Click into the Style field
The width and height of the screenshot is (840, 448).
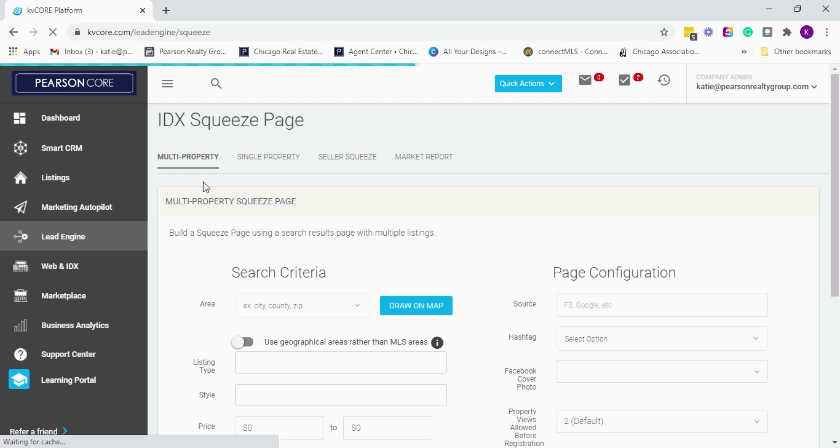tap(341, 395)
